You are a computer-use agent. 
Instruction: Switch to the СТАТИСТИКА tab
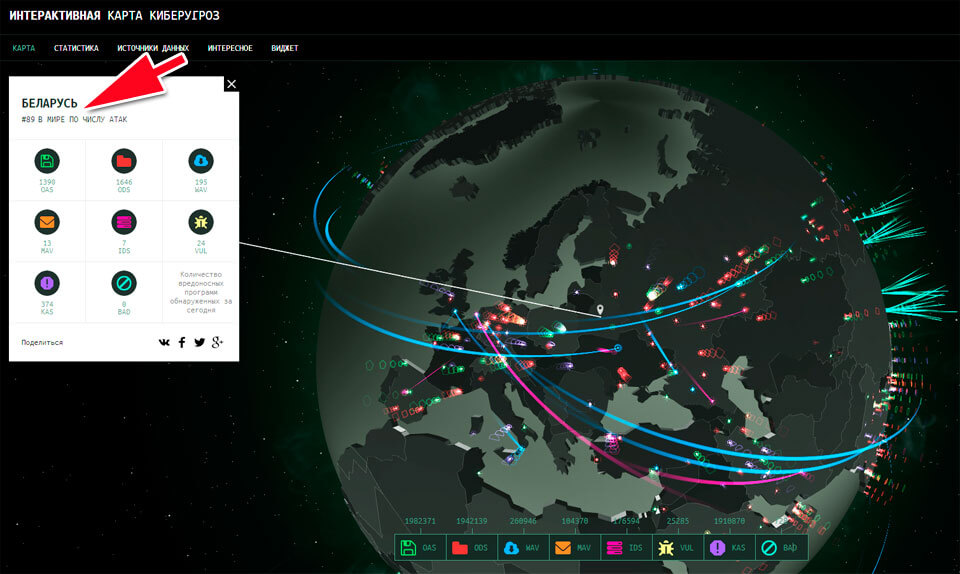[76, 48]
